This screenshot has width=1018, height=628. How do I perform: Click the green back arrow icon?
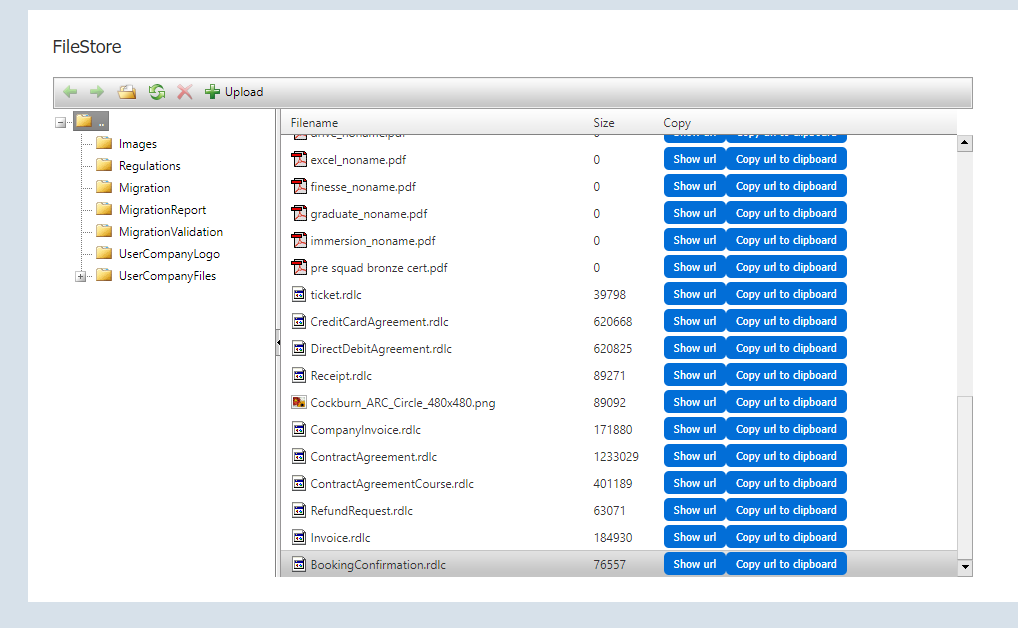click(x=69, y=92)
